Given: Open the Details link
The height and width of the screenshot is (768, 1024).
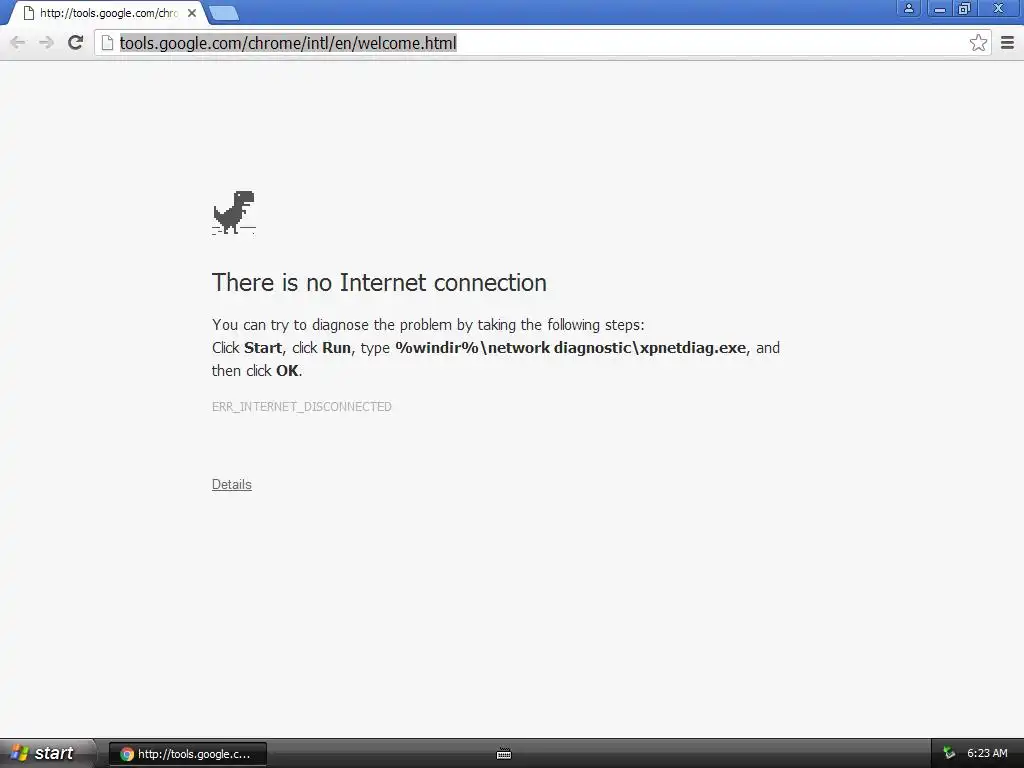Looking at the screenshot, I should 232,485.
